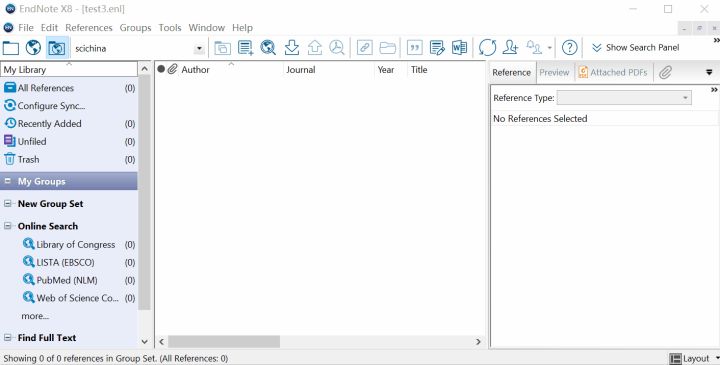Open the Edit menu
Image resolution: width=720 pixels, height=365 pixels.
tap(49, 28)
